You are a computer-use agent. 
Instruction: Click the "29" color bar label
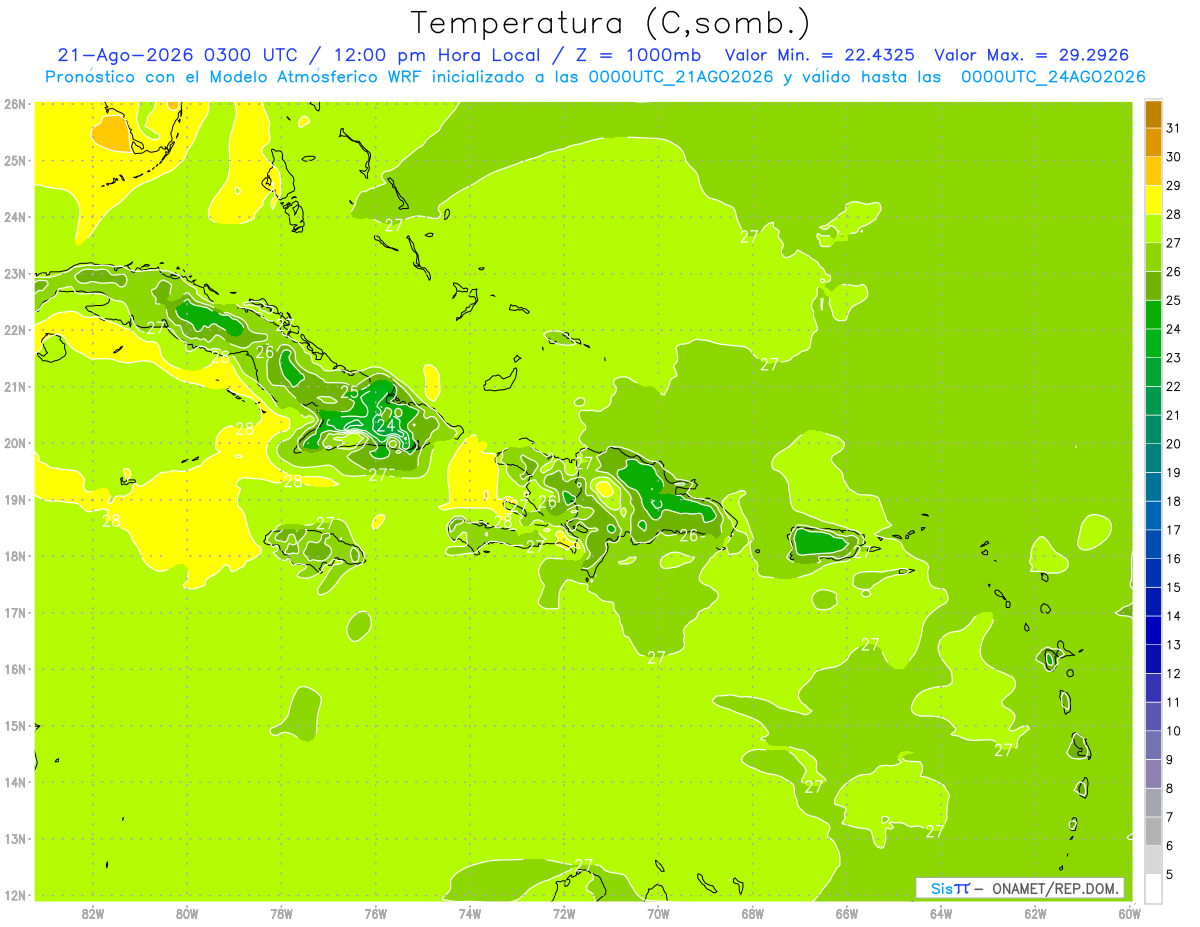[1173, 186]
